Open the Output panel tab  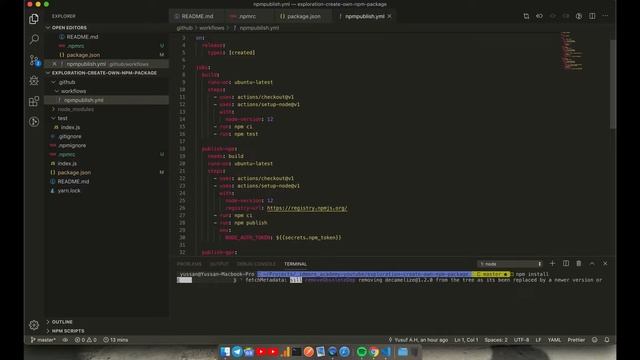pos(219,264)
